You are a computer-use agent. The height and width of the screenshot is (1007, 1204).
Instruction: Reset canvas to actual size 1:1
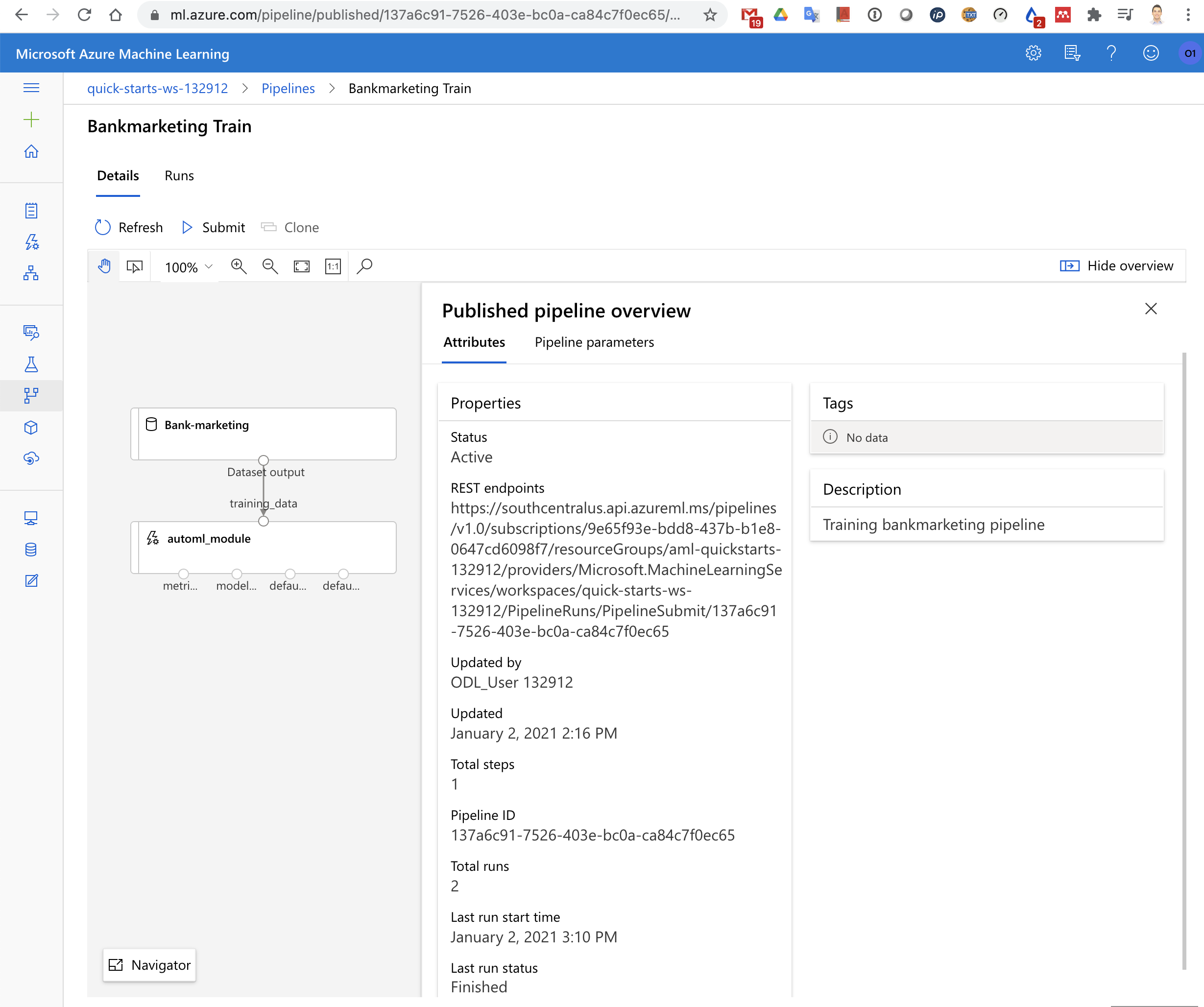(x=333, y=266)
